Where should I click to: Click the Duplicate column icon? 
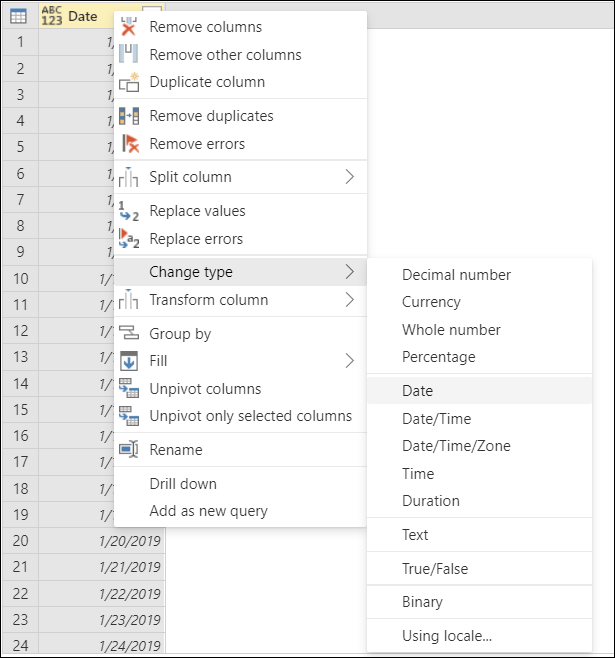[129, 82]
